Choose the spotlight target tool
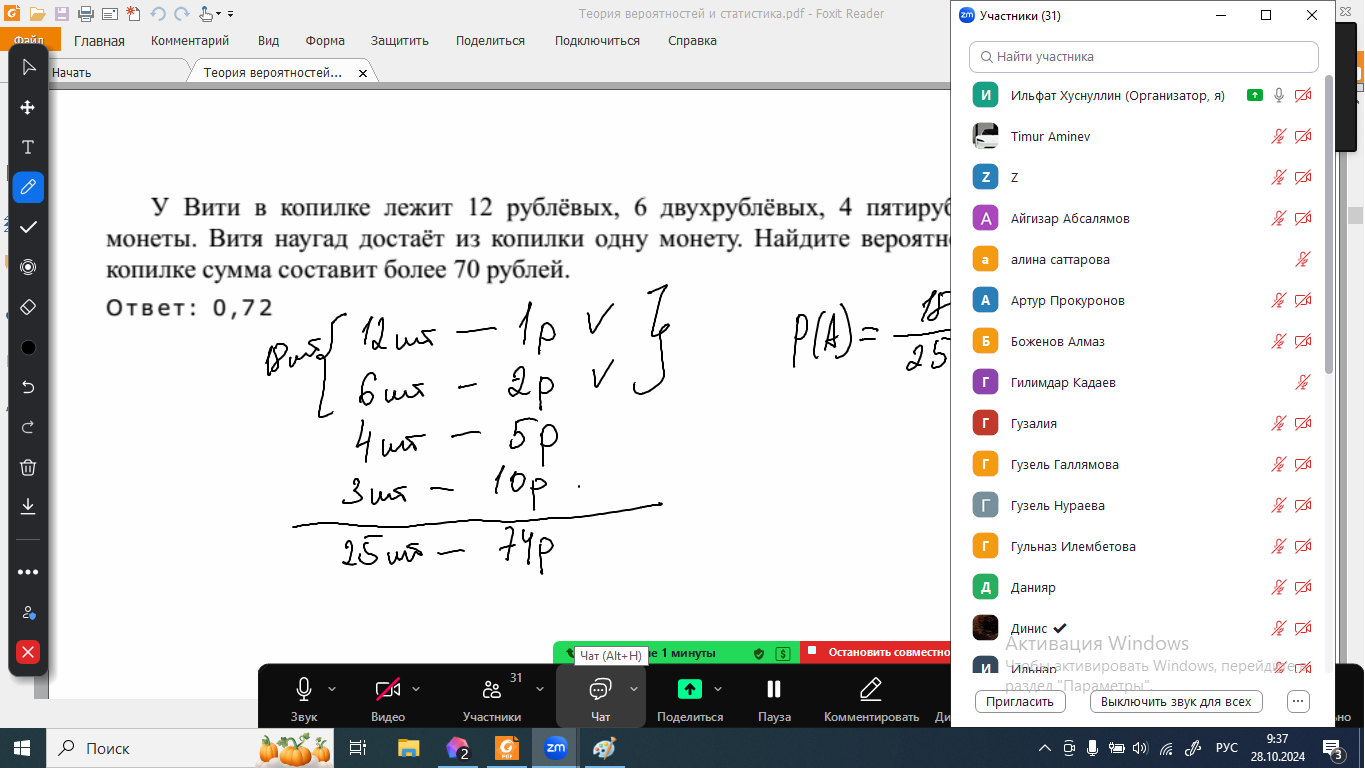The width and height of the screenshot is (1365, 773). point(28,267)
